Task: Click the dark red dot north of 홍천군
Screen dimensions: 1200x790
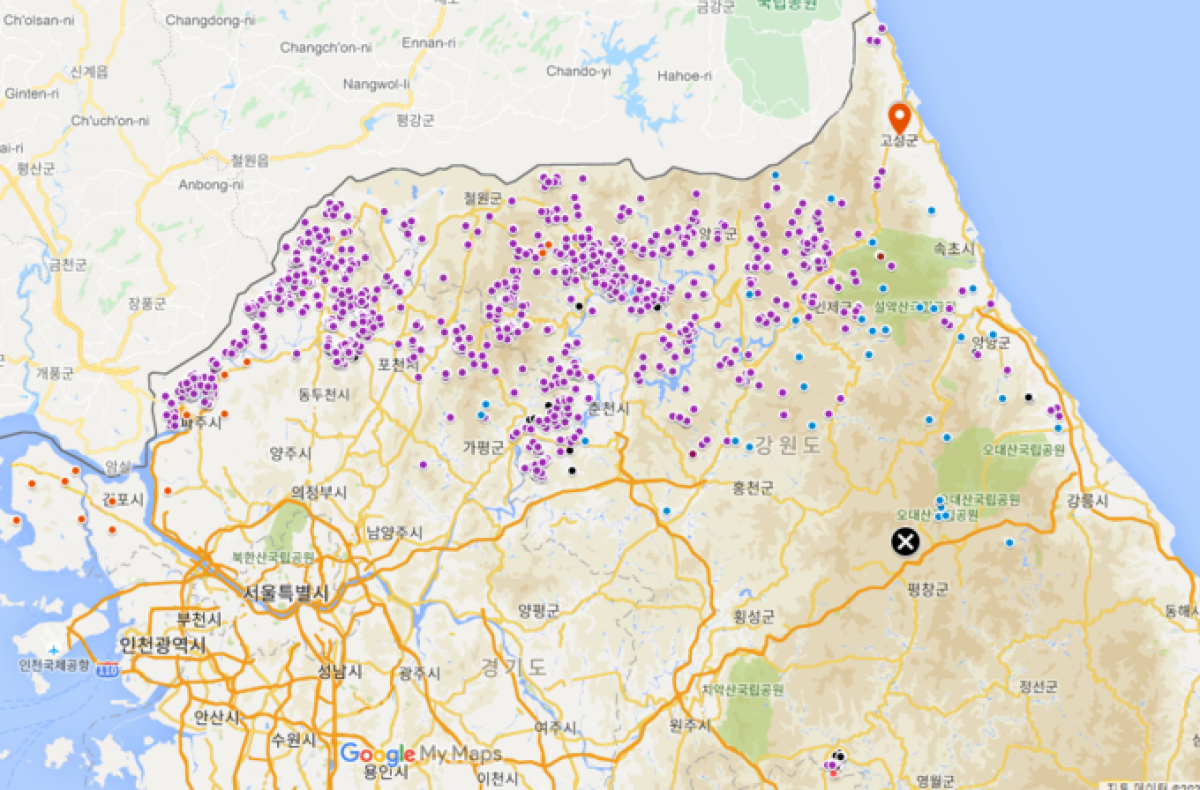Action: (692, 453)
